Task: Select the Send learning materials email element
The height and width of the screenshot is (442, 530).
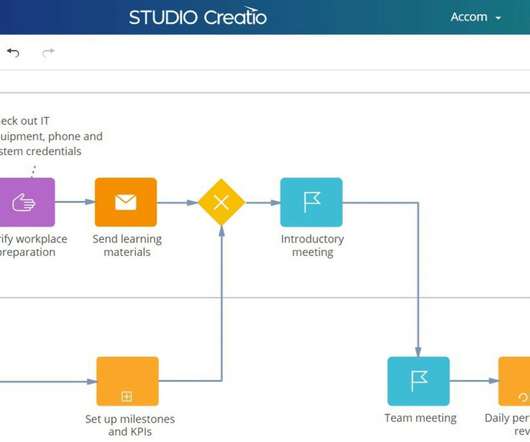Action: coord(126,202)
